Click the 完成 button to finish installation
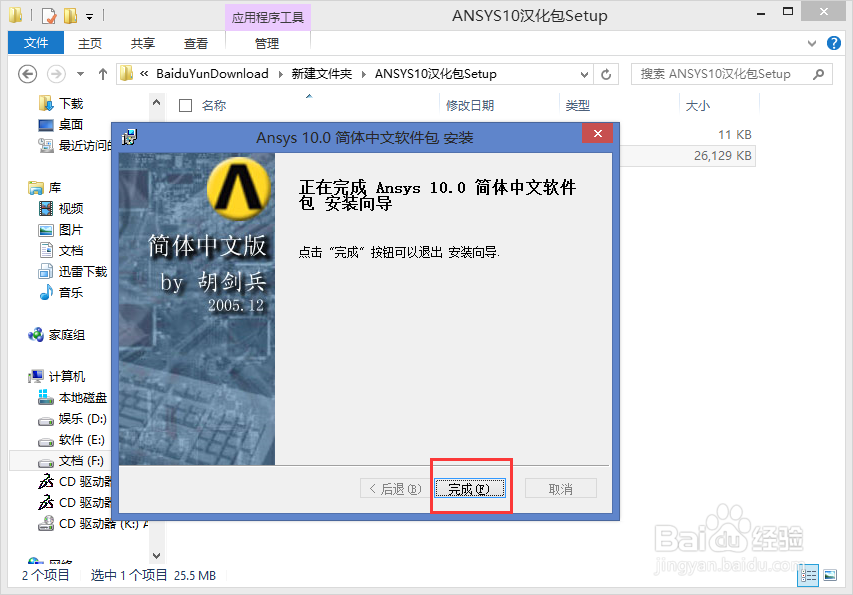The image size is (853, 595). [x=470, y=488]
